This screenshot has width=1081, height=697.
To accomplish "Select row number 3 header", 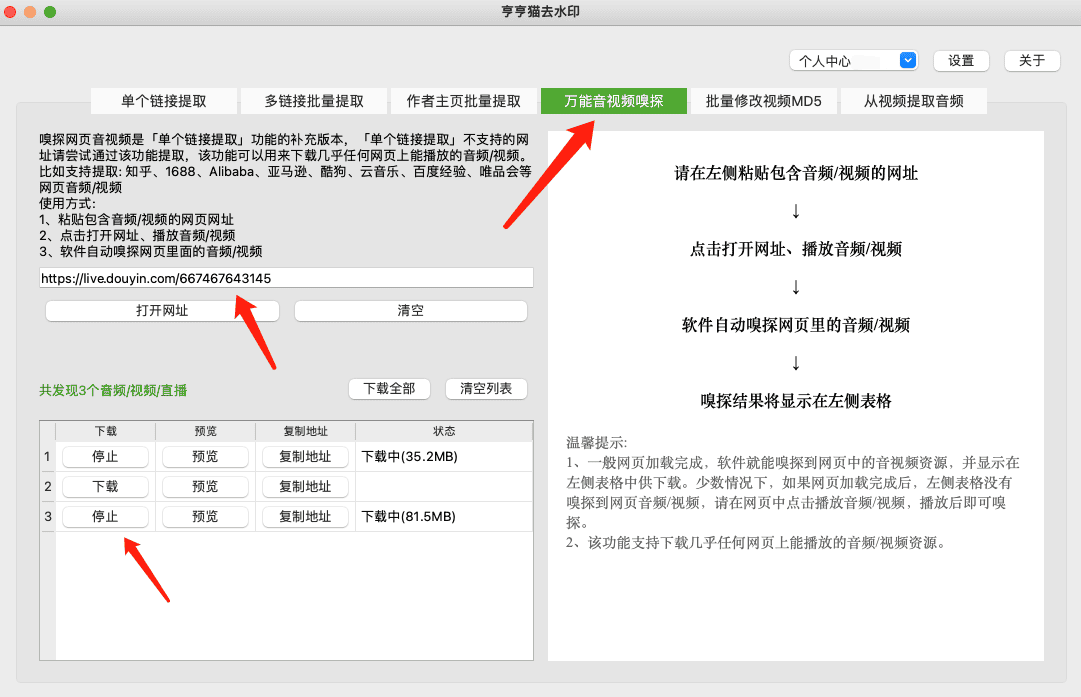I will tap(48, 516).
